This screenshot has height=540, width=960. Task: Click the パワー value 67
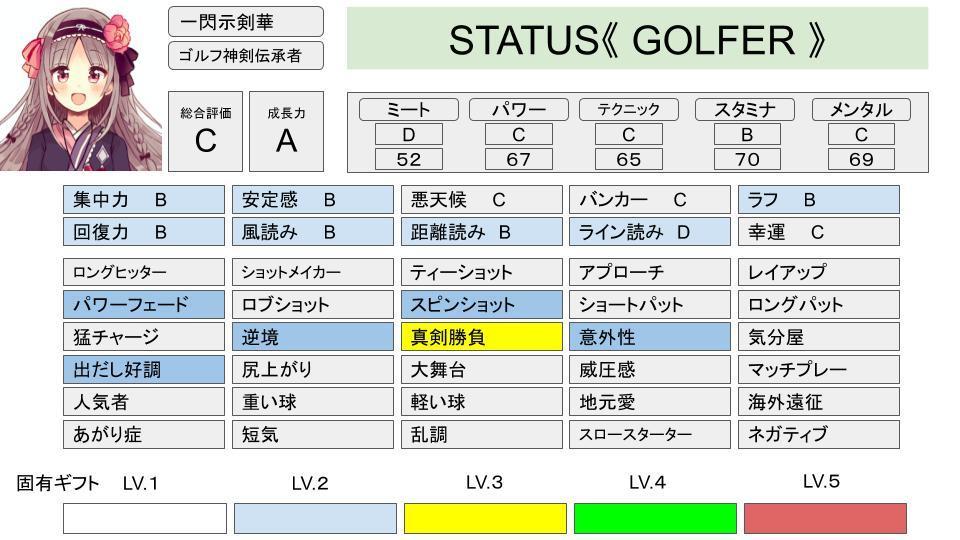[x=518, y=159]
